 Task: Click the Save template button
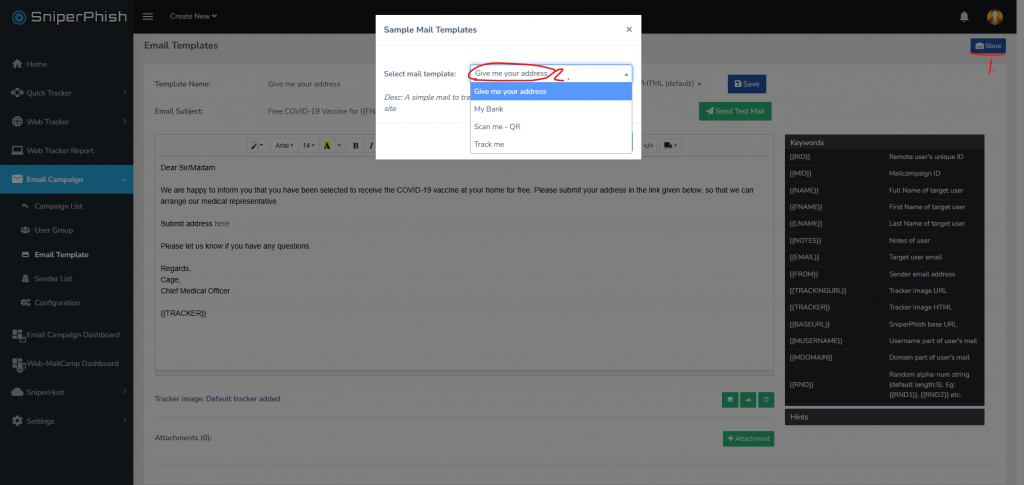pyautogui.click(x=746, y=84)
